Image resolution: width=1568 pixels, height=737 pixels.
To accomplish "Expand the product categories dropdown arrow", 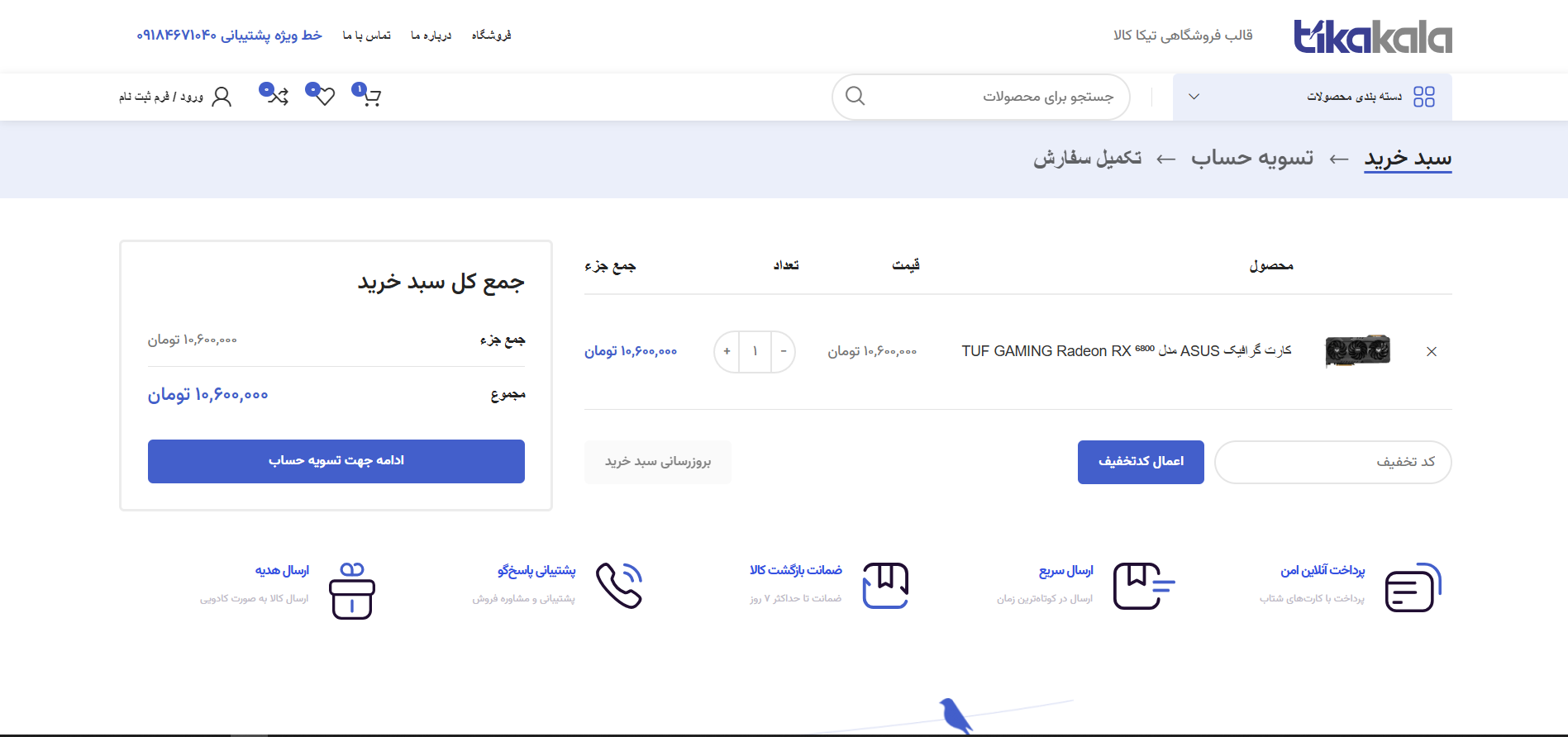I will [x=1194, y=97].
